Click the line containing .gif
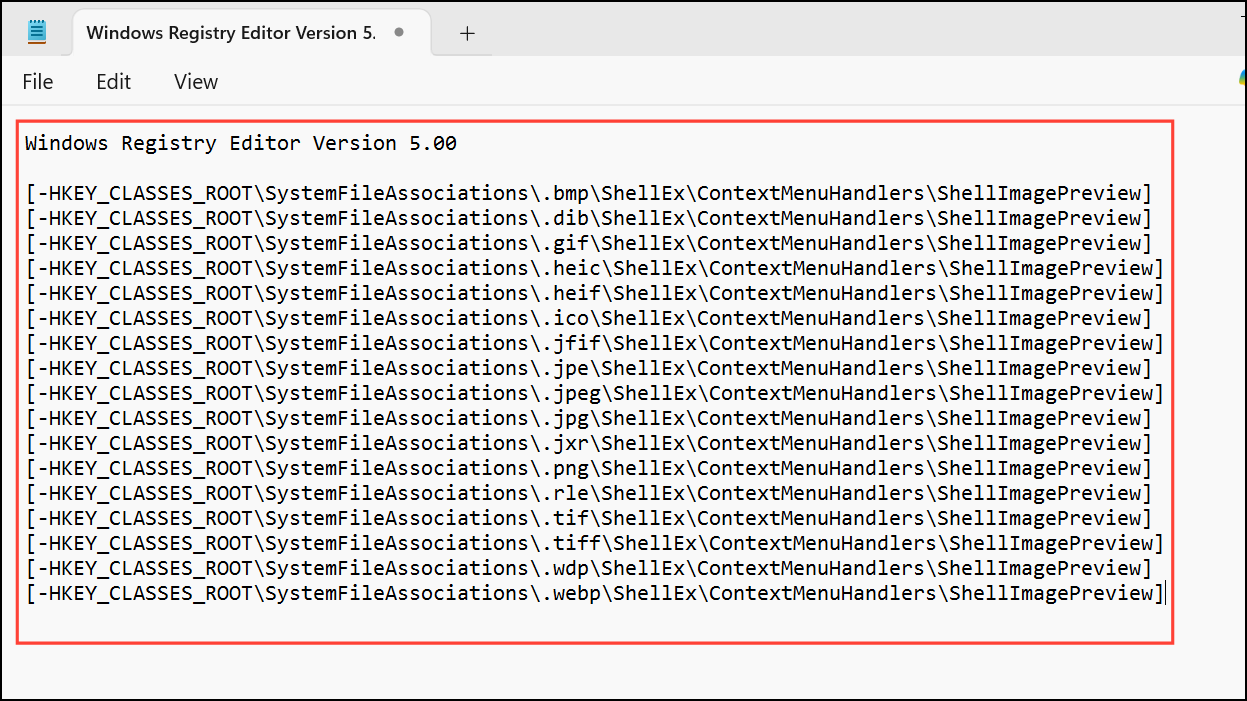The image size is (1247, 701). click(589, 243)
